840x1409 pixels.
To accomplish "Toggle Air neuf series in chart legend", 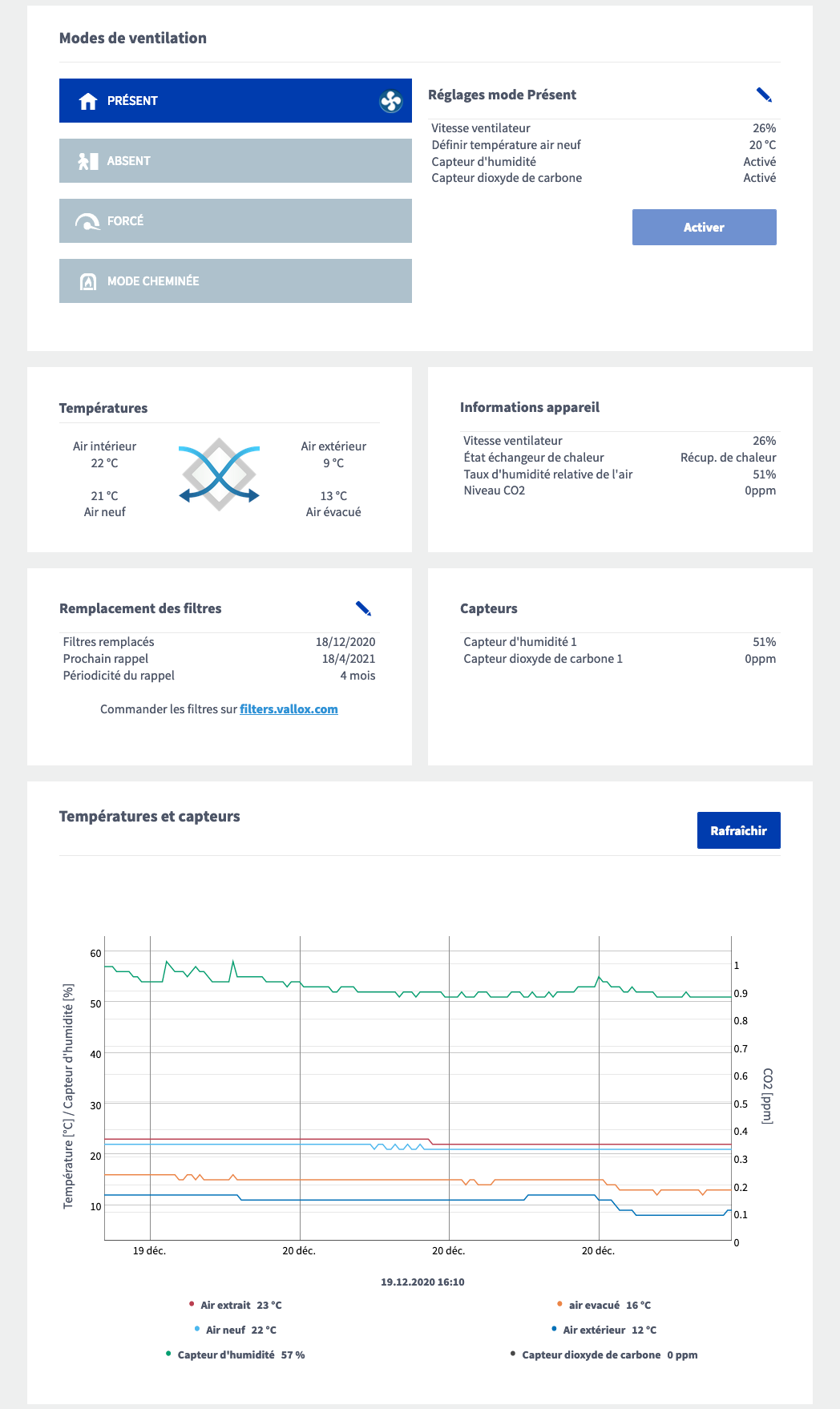I will pyautogui.click(x=235, y=1330).
